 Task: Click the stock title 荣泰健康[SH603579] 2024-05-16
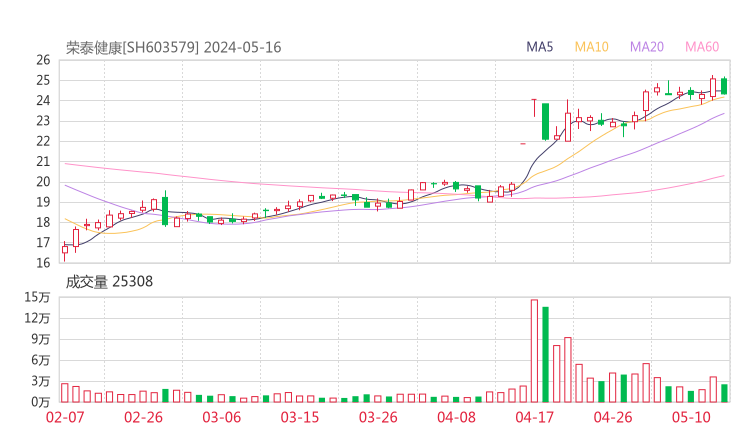pos(173,48)
